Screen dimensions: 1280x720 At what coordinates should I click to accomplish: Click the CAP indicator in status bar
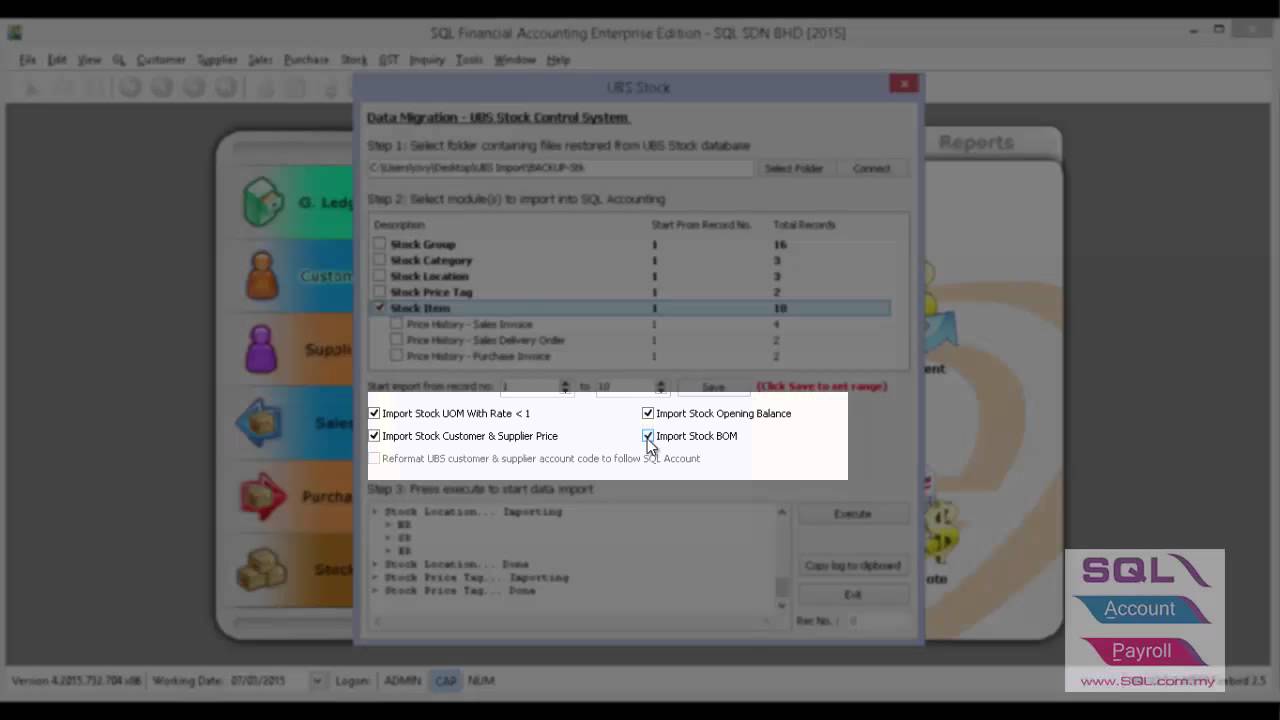click(446, 681)
